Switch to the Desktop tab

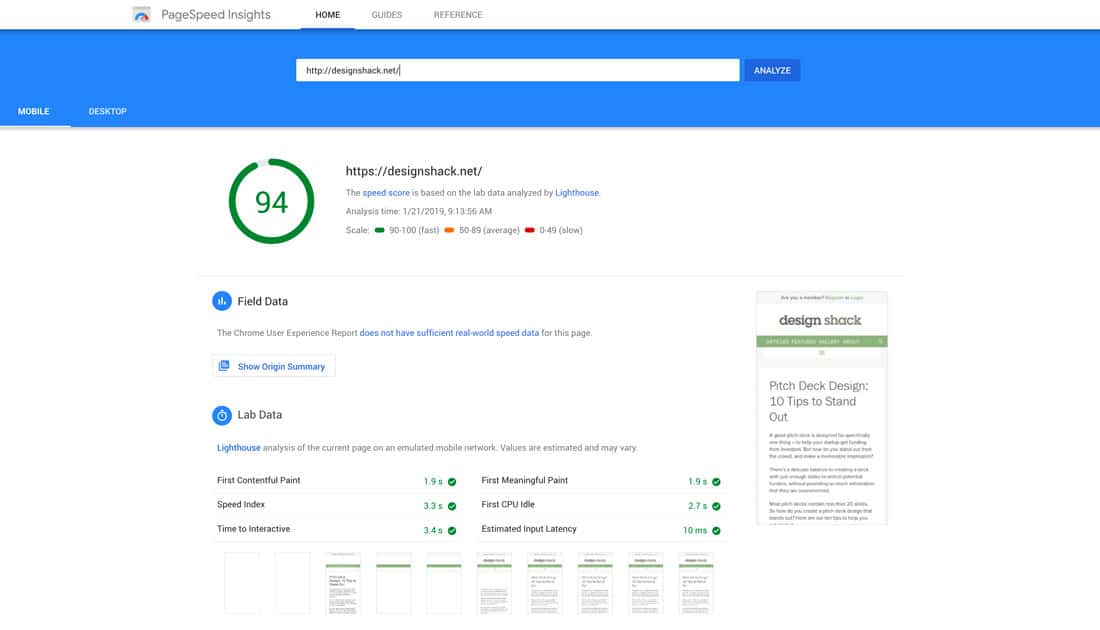pyautogui.click(x=107, y=111)
